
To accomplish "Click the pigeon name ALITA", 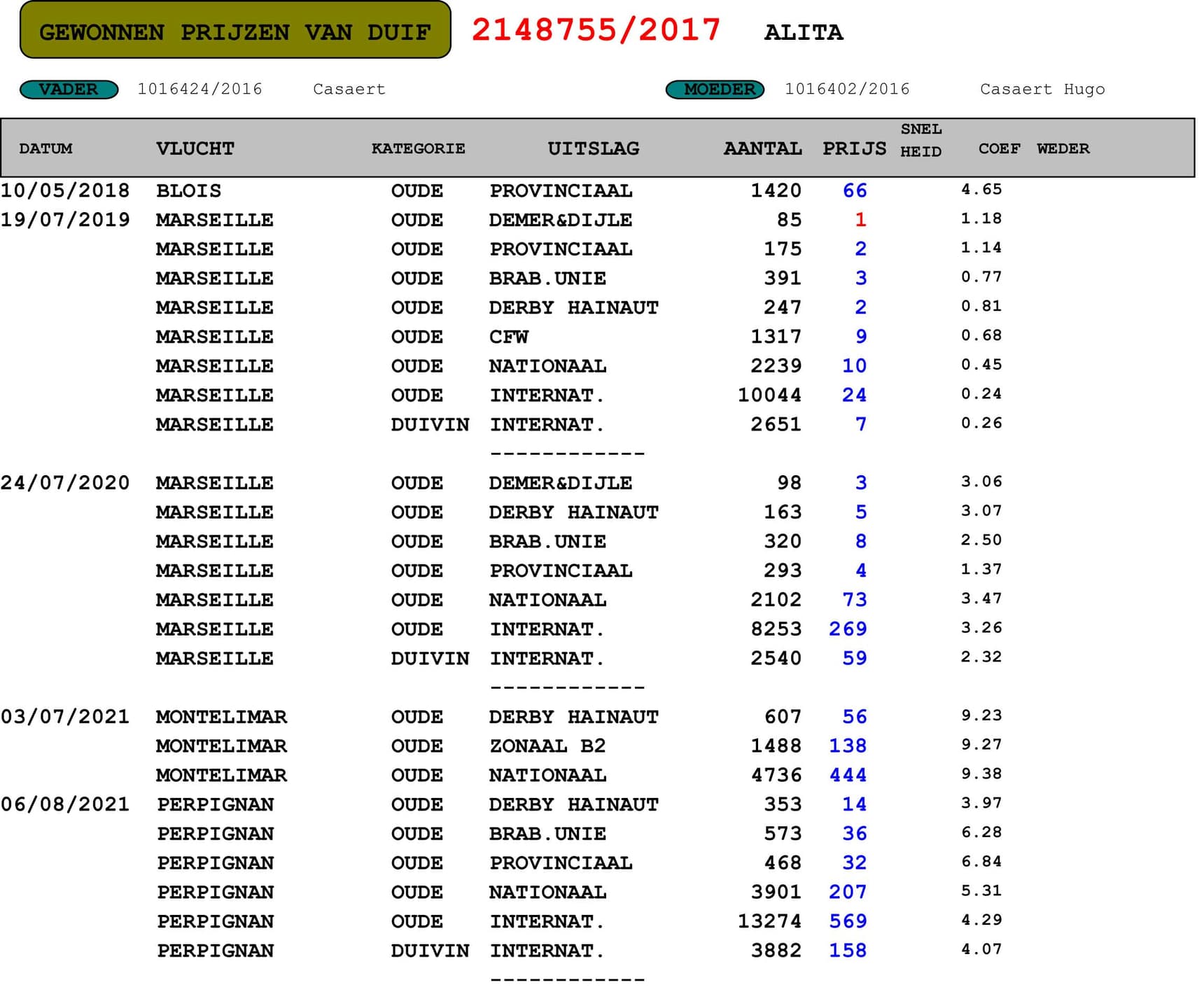I will coord(803,32).
